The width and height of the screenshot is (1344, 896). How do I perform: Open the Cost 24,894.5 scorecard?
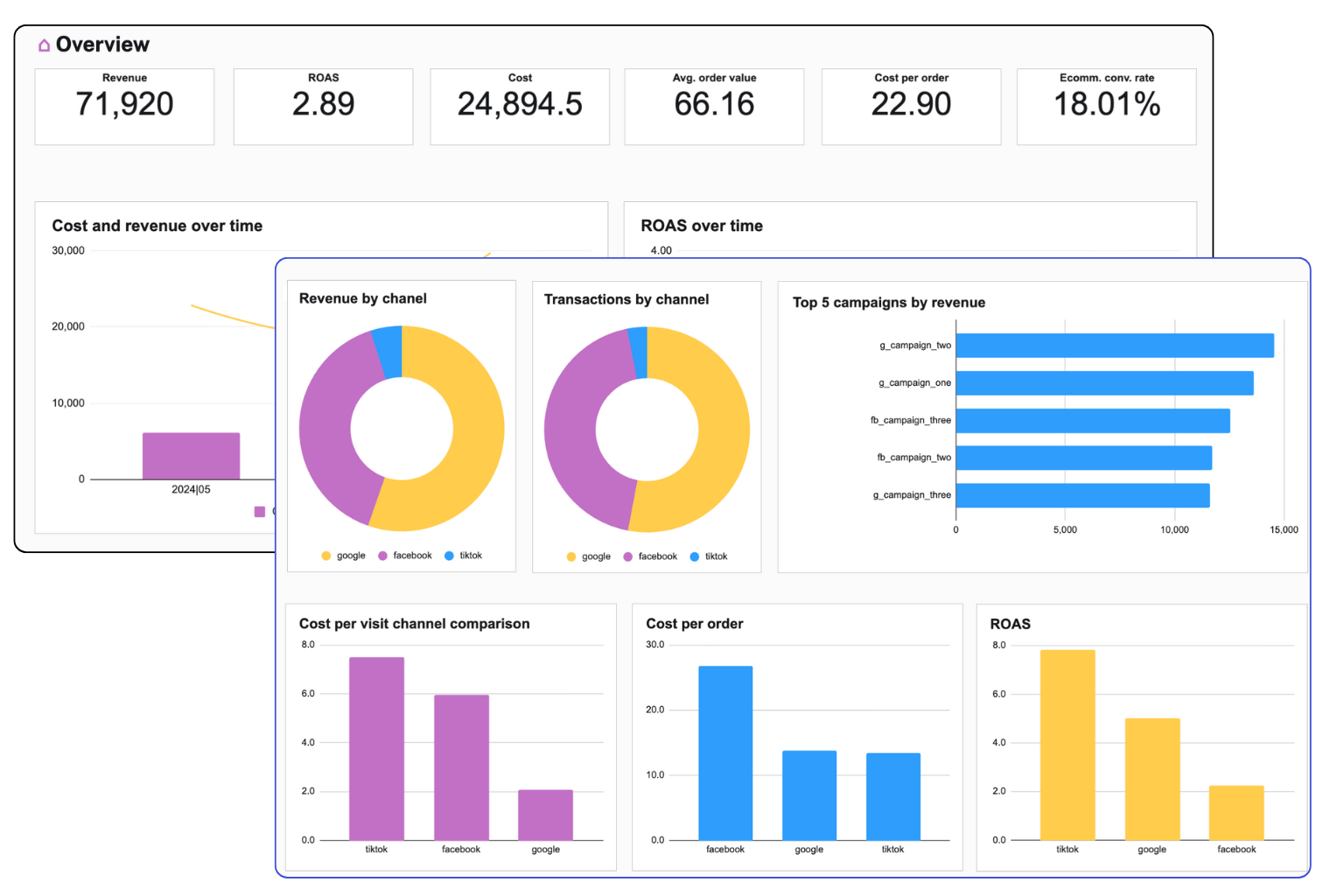520,106
